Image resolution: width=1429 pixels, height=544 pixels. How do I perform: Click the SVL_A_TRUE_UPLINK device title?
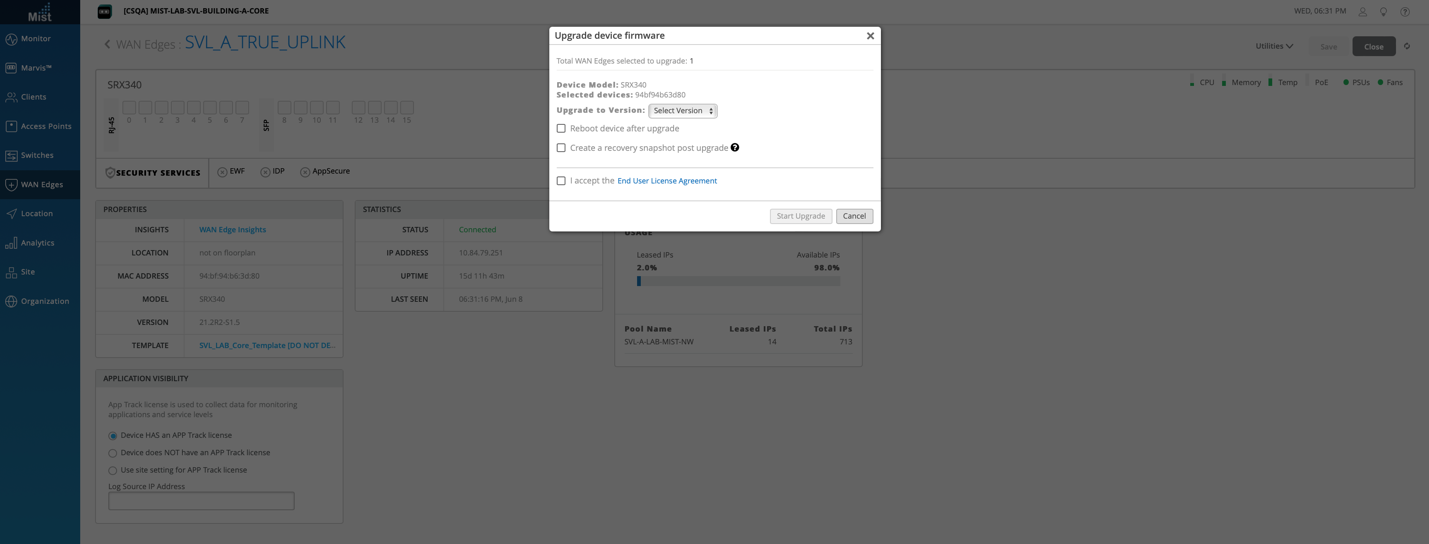click(265, 43)
